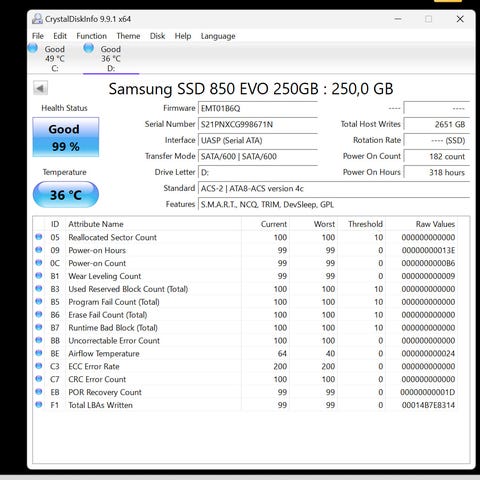Click raw value 0000000013E
The height and width of the screenshot is (480, 480).
[428, 250]
